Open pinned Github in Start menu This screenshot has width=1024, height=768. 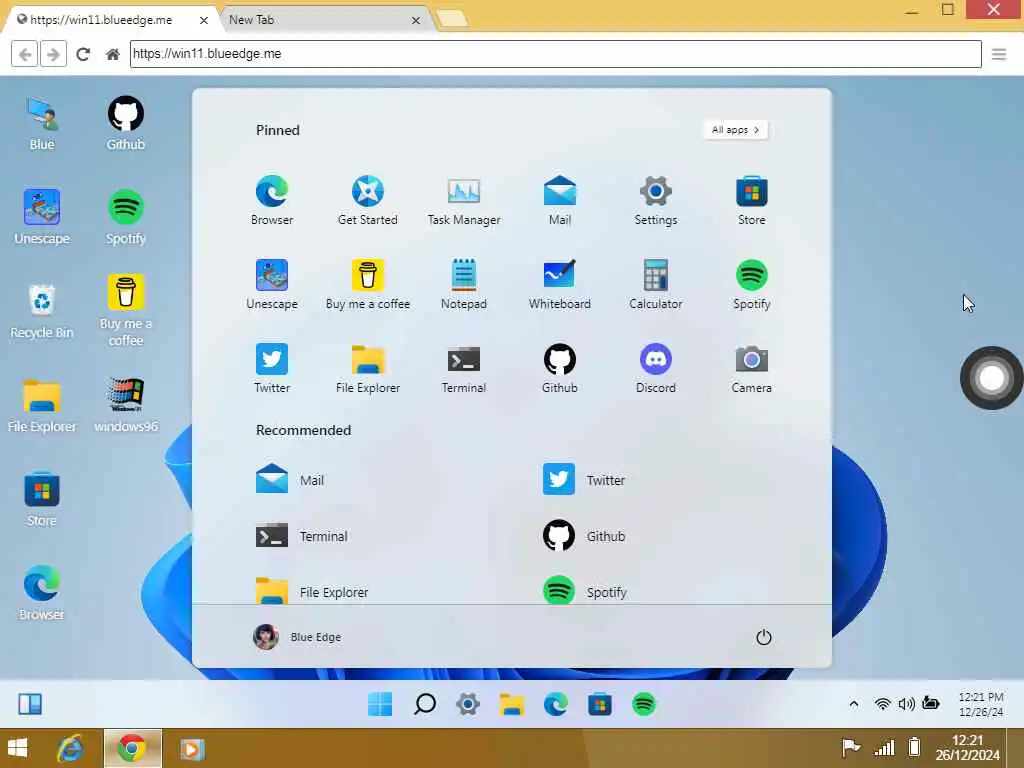point(560,368)
